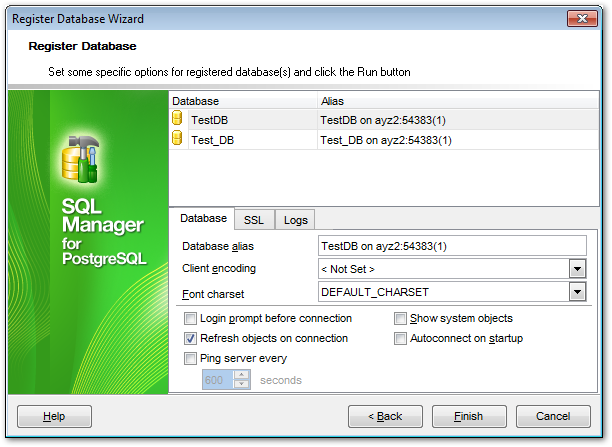Close the Register Database Wizard window
This screenshot has height=447, width=612.
click(580, 17)
